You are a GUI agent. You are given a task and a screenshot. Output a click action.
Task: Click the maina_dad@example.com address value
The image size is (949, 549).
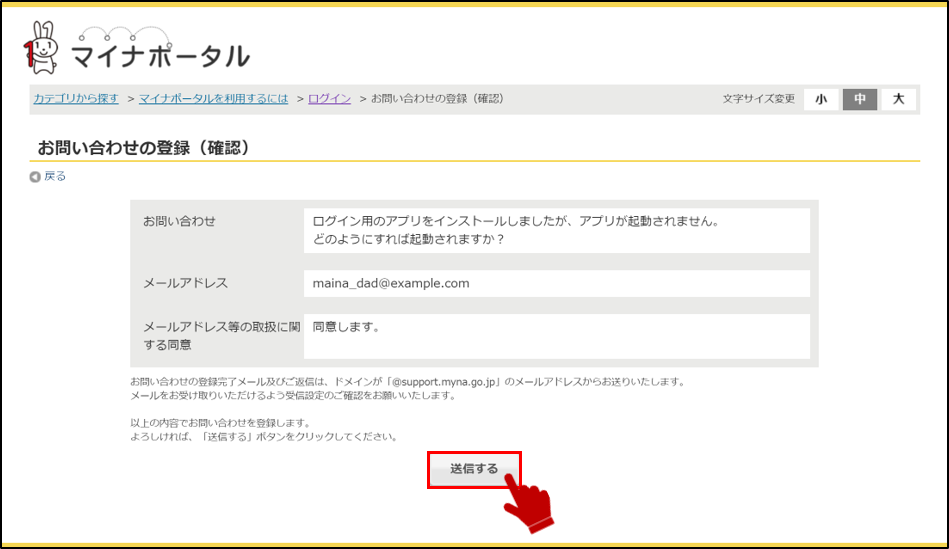click(391, 283)
